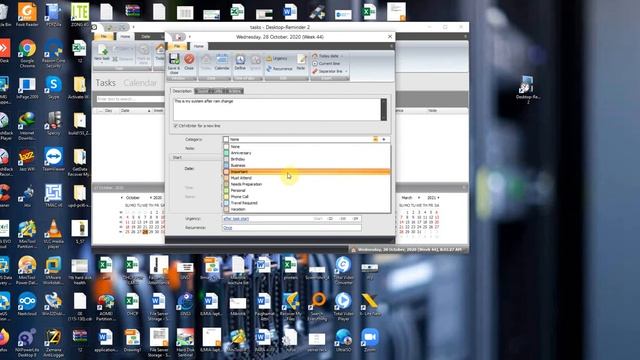Open Google Chrome desktop shortcut
The height and width of the screenshot is (360, 640).
click(x=27, y=53)
